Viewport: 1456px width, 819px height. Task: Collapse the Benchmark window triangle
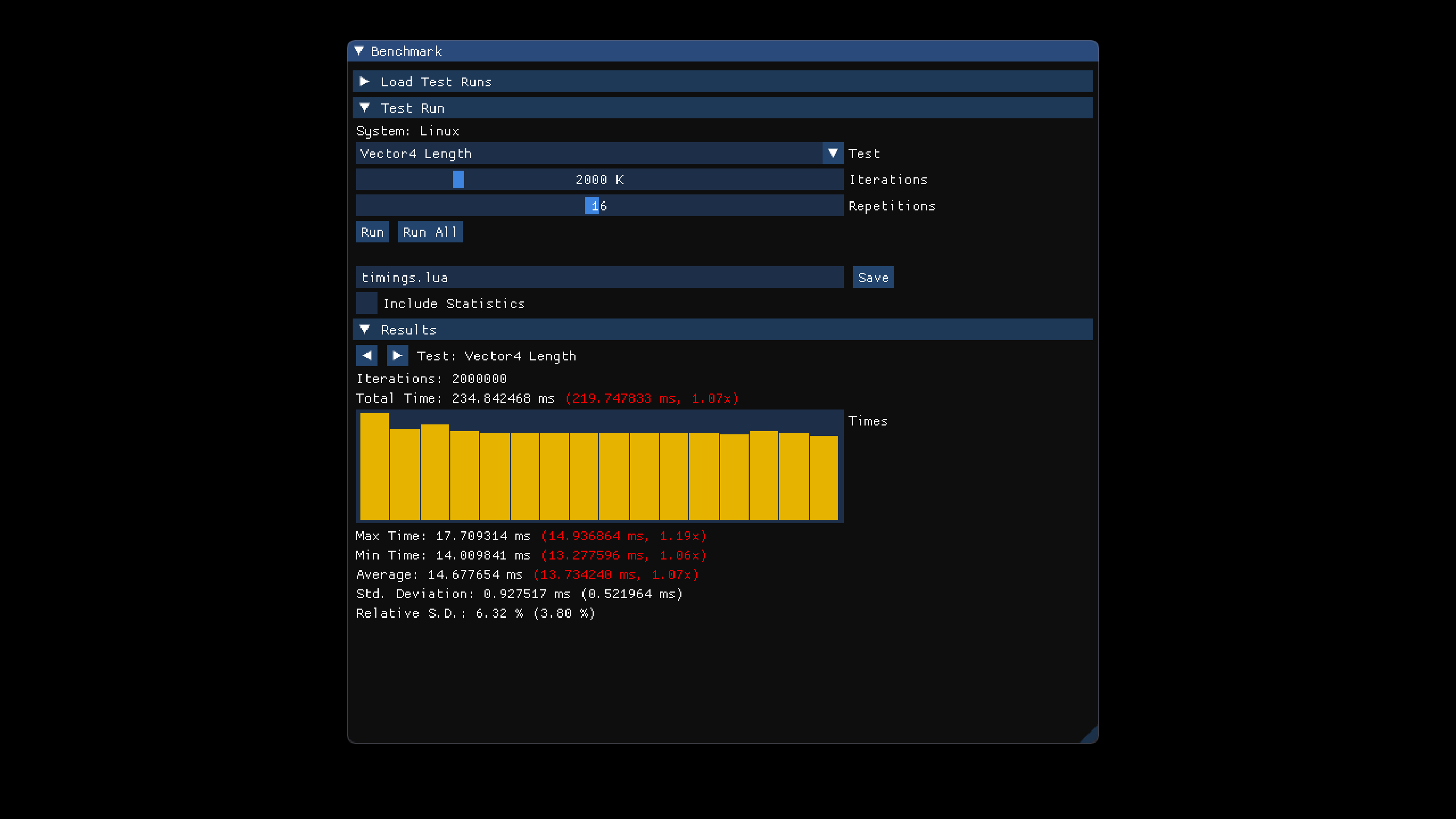[359, 51]
